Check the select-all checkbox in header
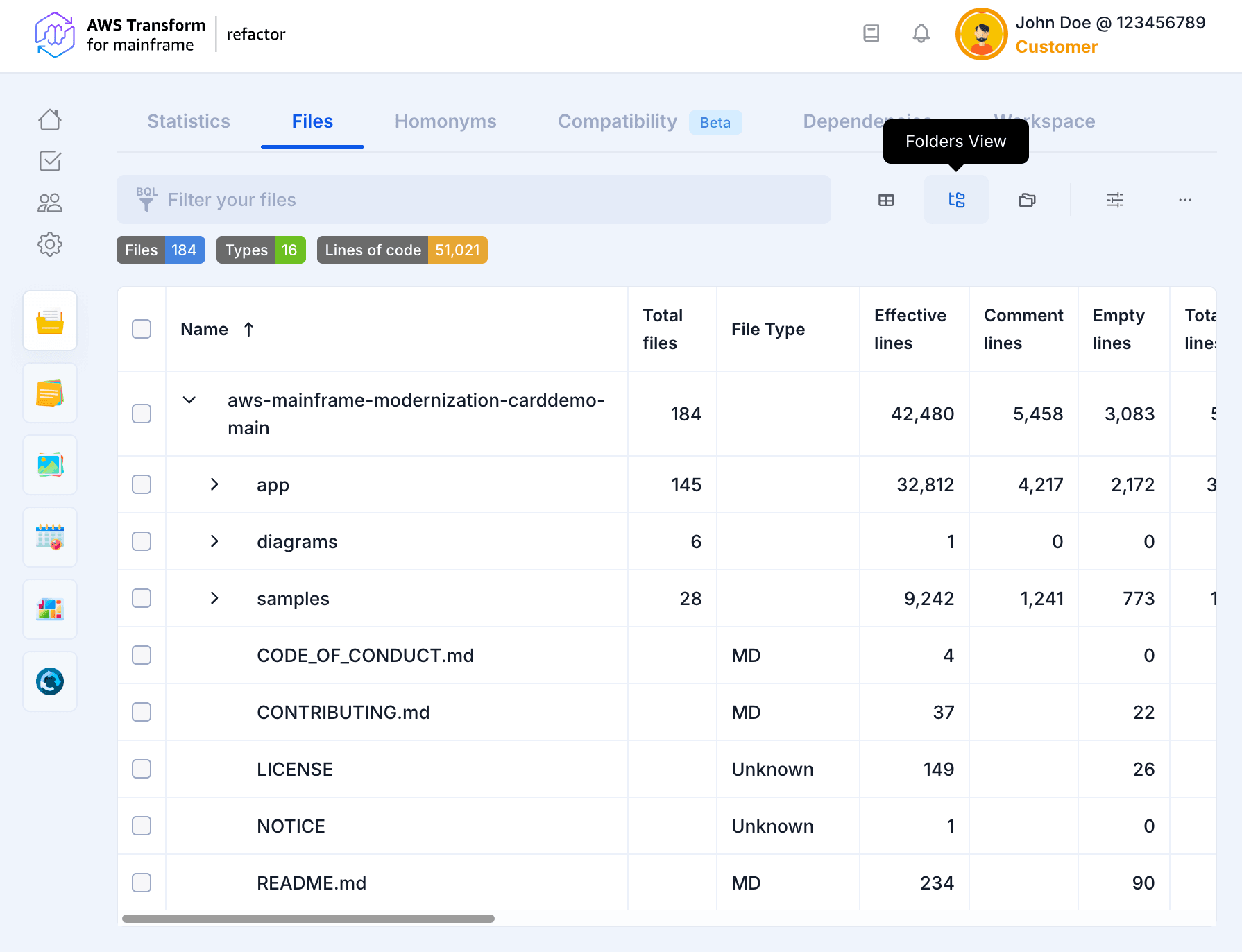 [x=142, y=329]
